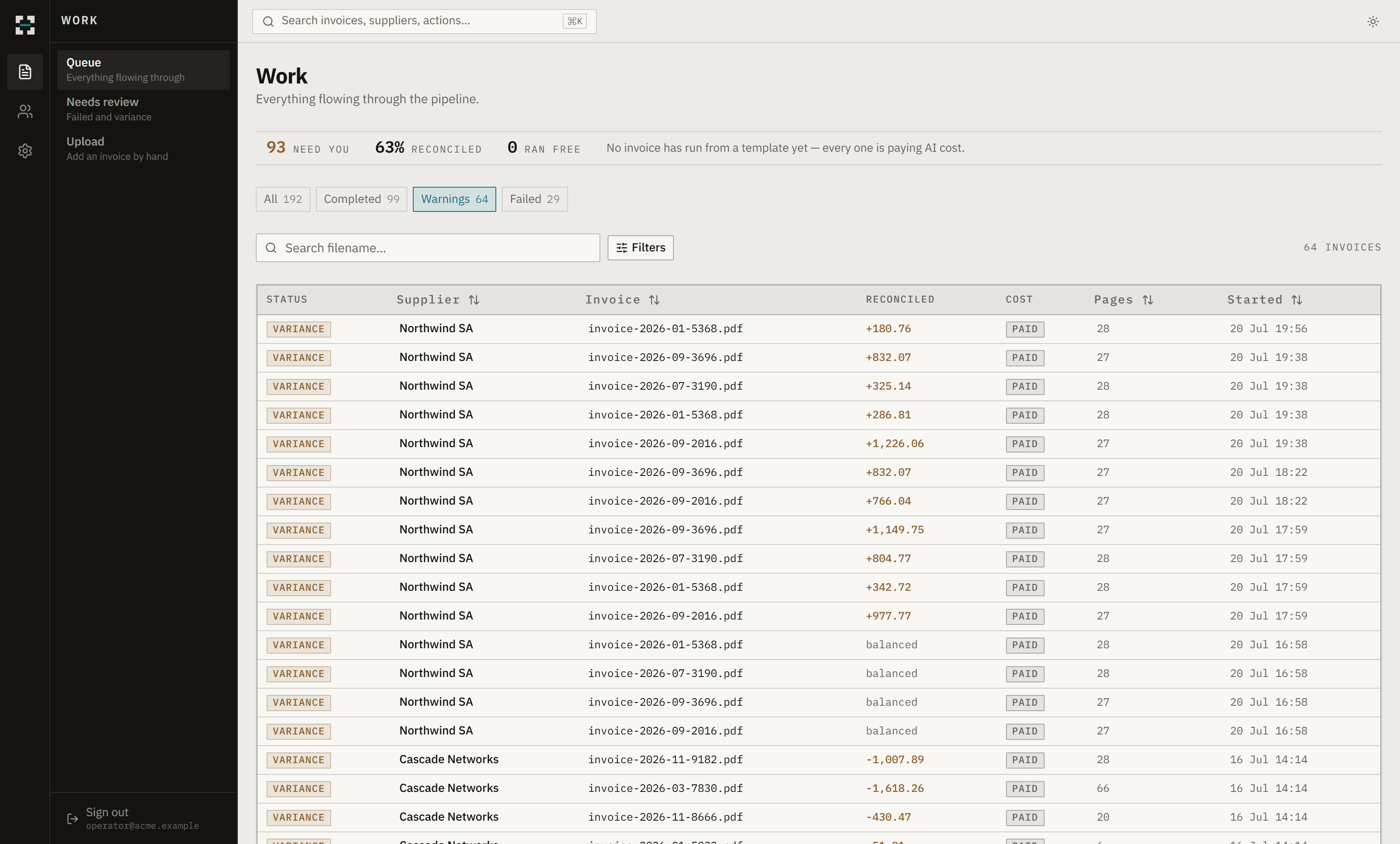Click the 66 pages value

tap(1103, 788)
